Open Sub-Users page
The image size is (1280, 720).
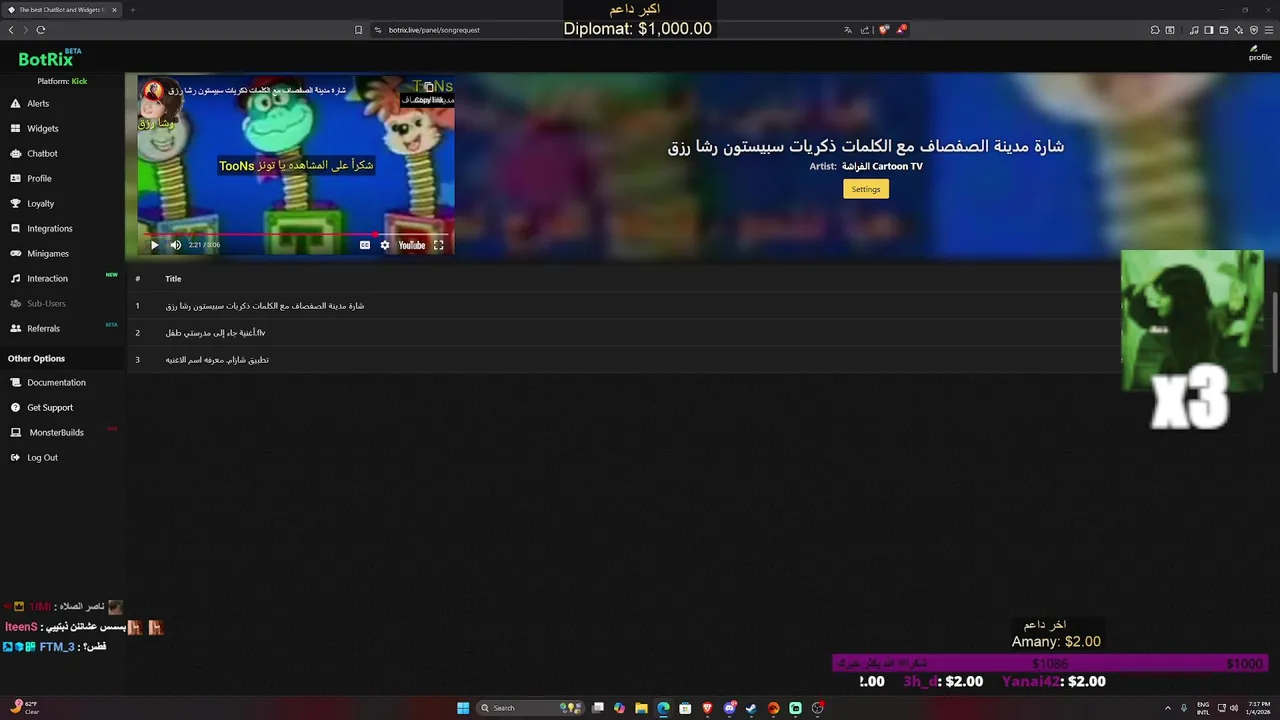[x=46, y=304]
